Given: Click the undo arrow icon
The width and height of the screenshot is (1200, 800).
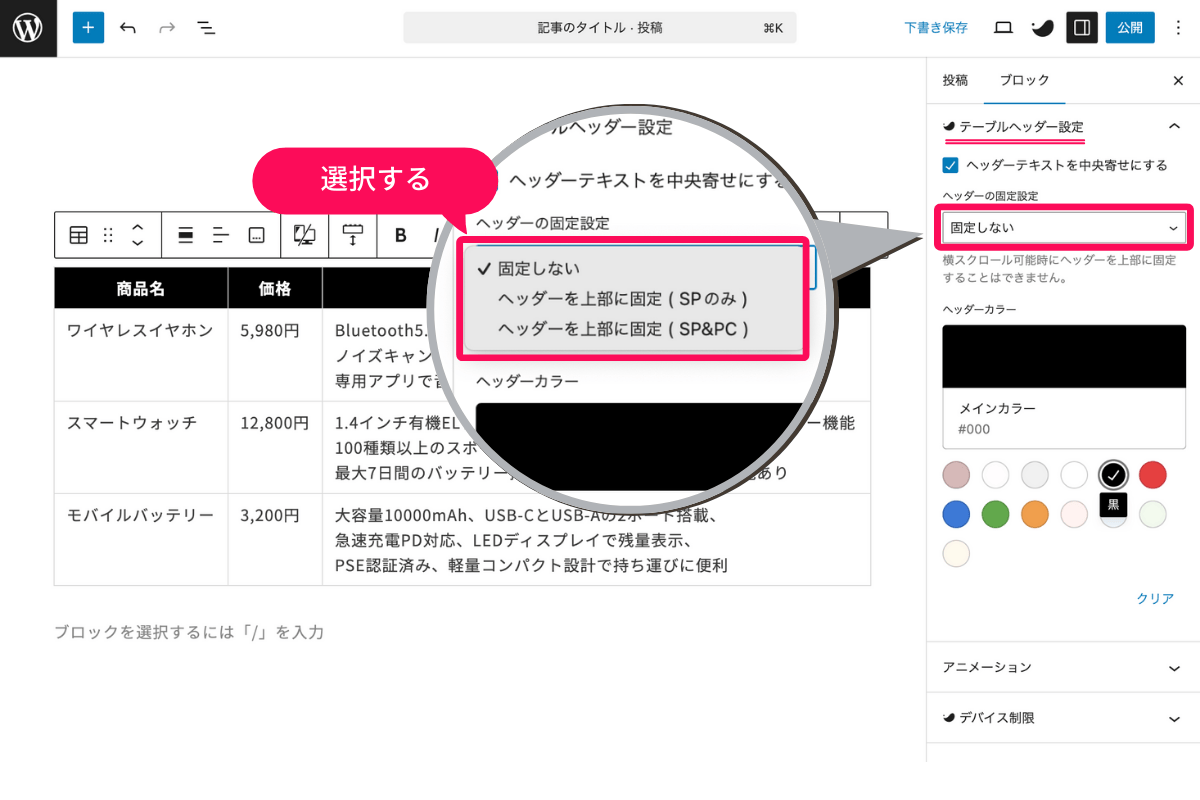Looking at the screenshot, I should tap(128, 27).
